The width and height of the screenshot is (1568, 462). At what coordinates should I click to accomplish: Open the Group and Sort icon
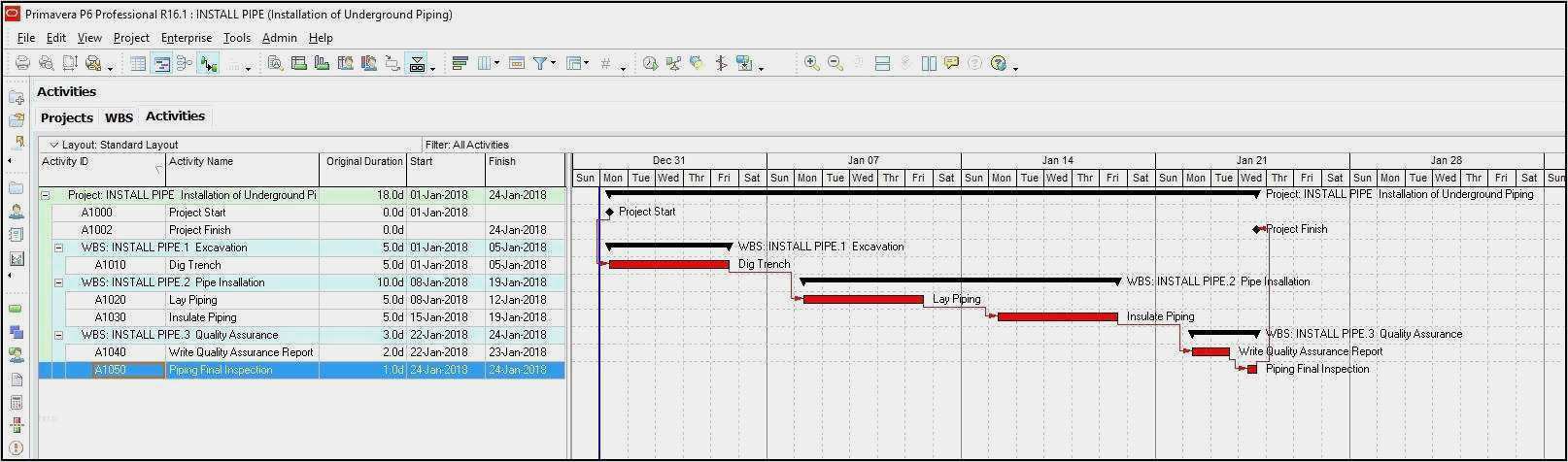click(574, 63)
